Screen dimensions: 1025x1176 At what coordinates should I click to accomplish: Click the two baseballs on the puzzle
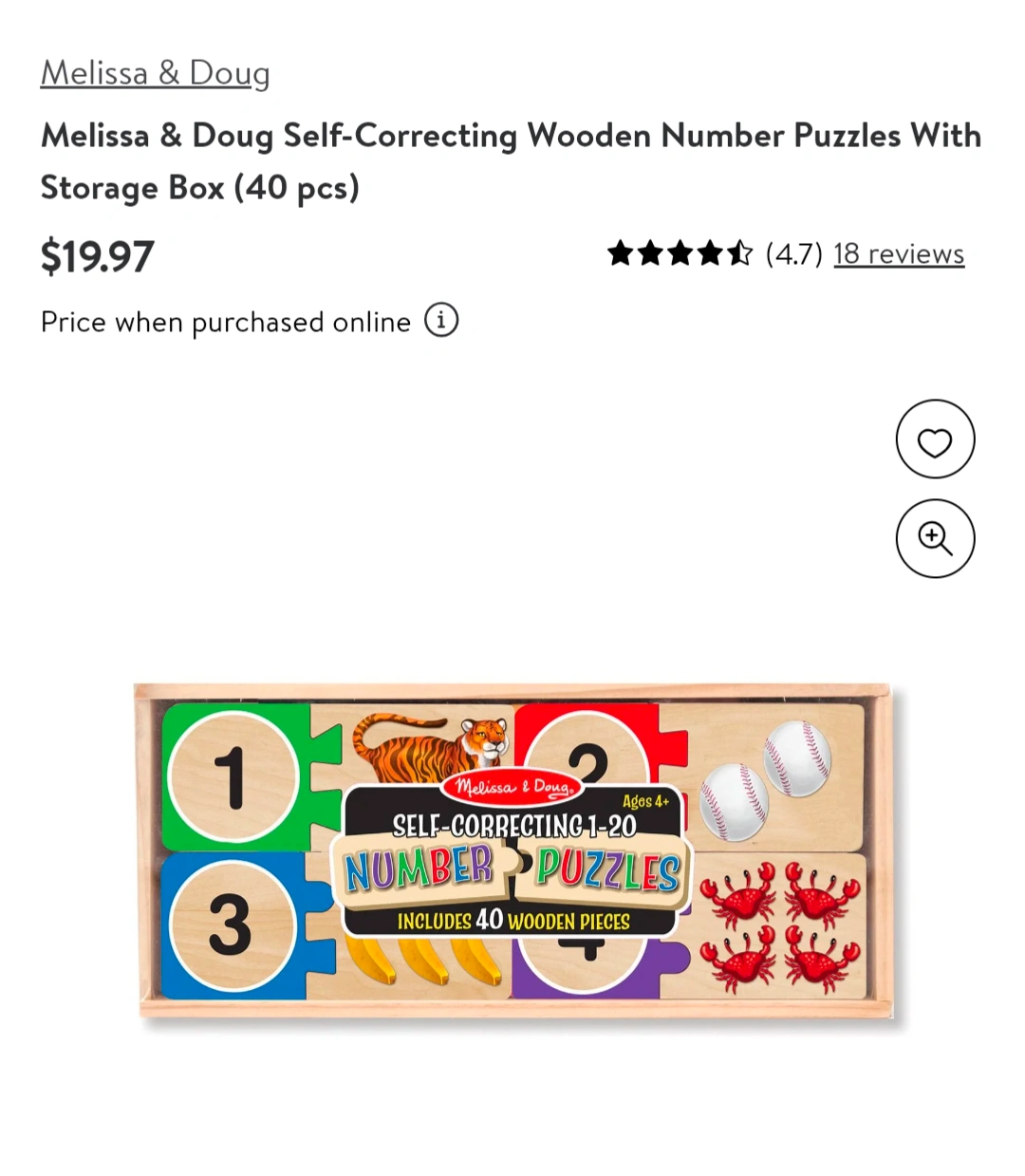(x=765, y=779)
